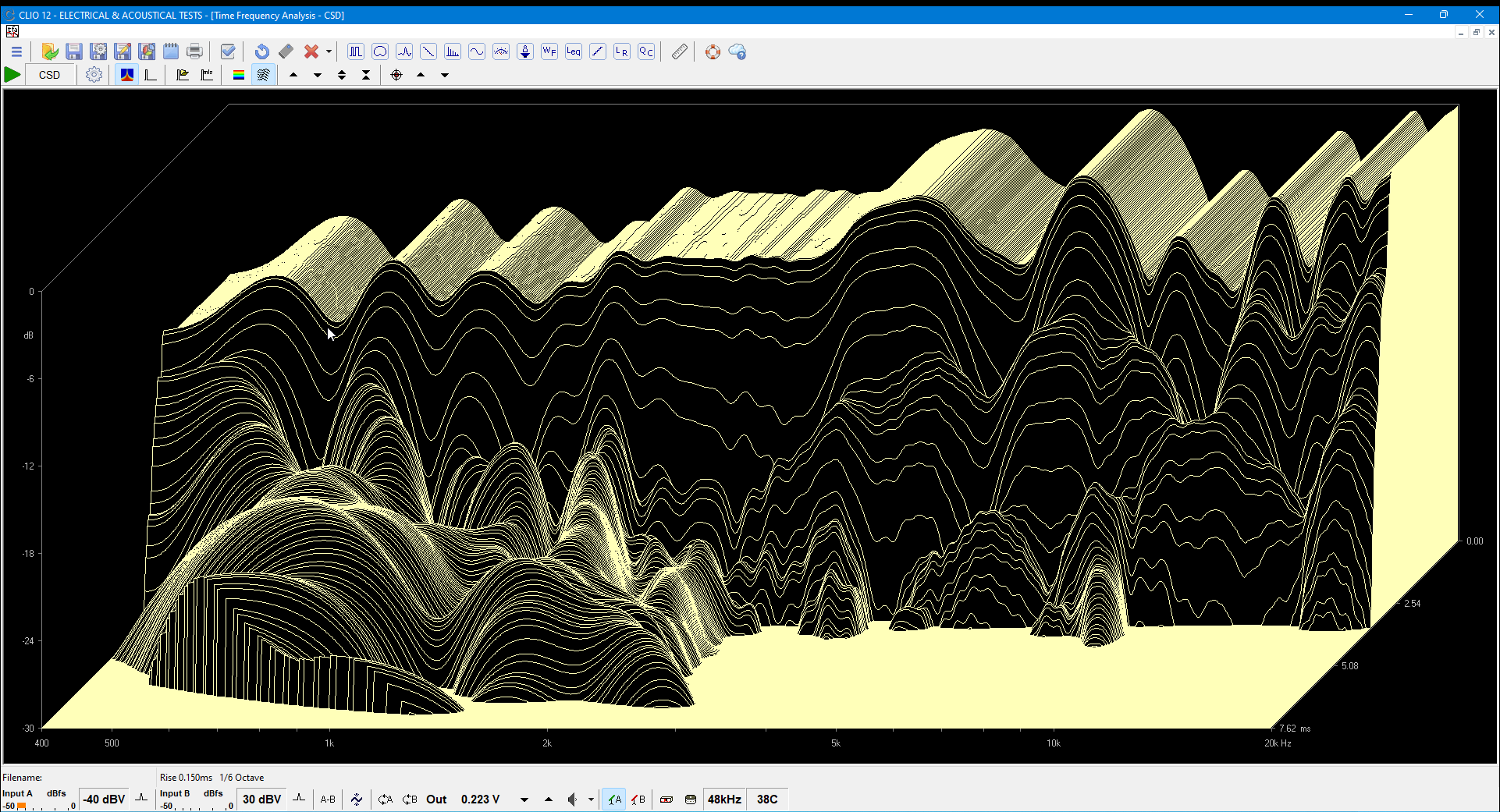Click the options checkmark icon
This screenshot has height=812, width=1500.
(x=228, y=51)
